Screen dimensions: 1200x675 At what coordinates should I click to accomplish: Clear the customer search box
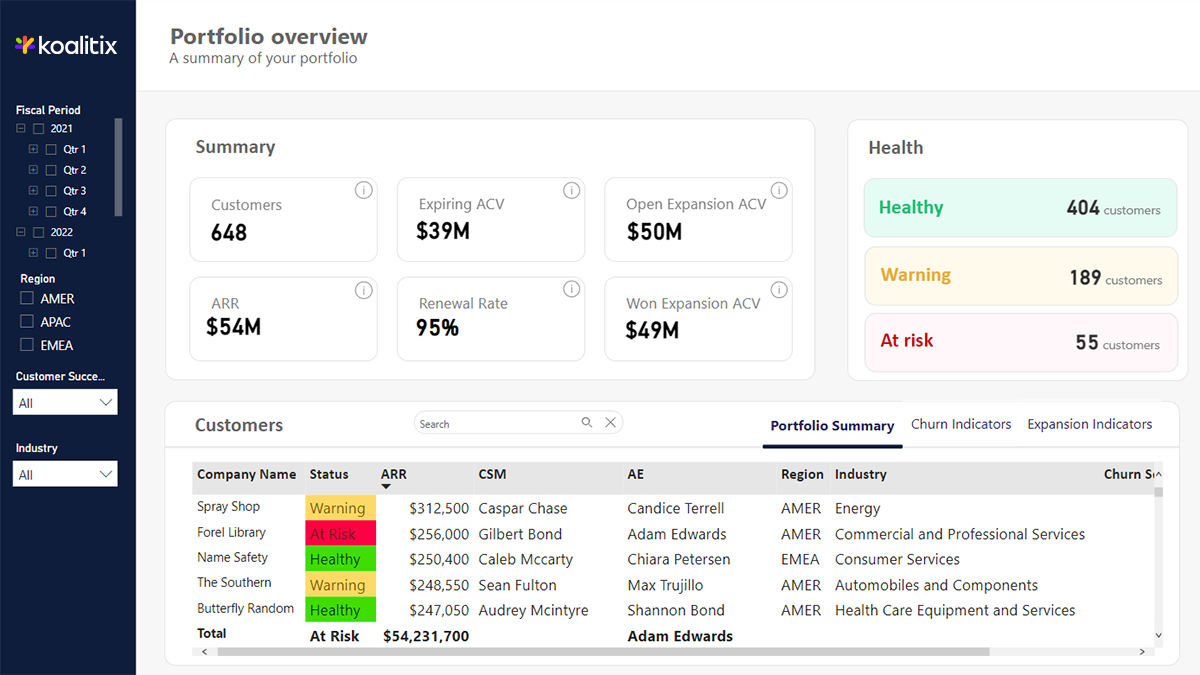610,423
